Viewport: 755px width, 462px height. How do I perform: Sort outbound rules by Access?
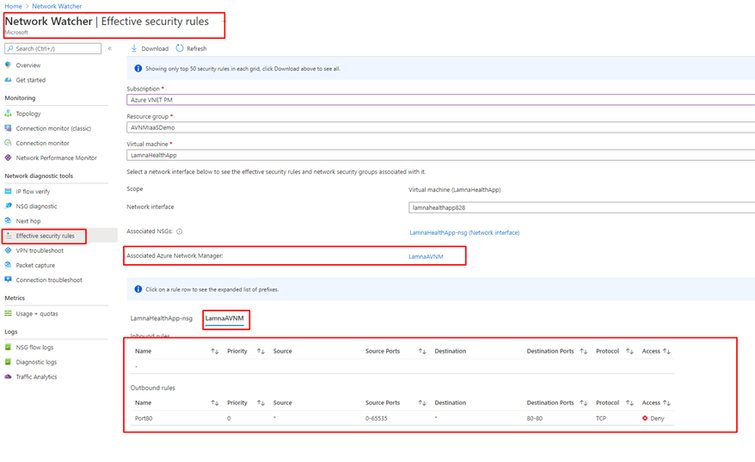[666, 403]
